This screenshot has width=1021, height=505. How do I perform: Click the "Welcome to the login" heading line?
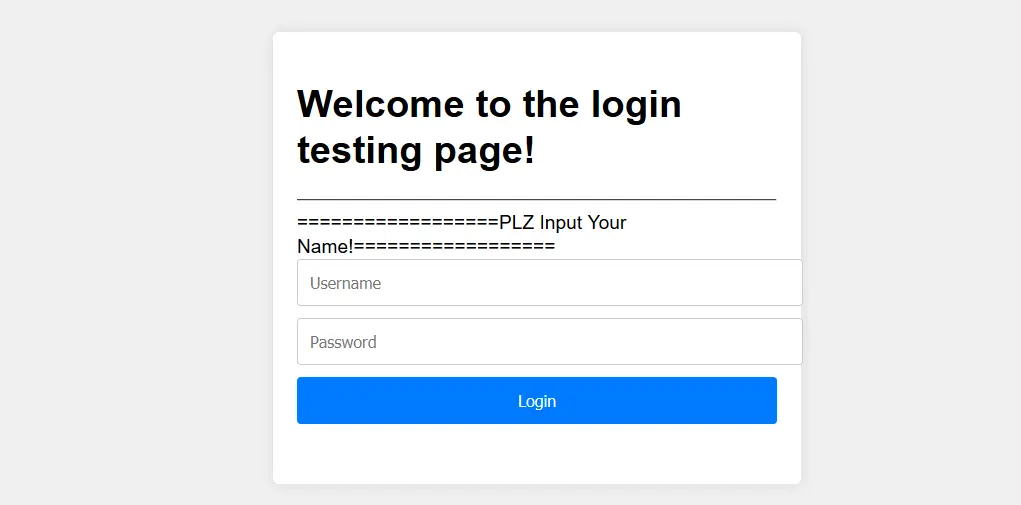point(489,104)
